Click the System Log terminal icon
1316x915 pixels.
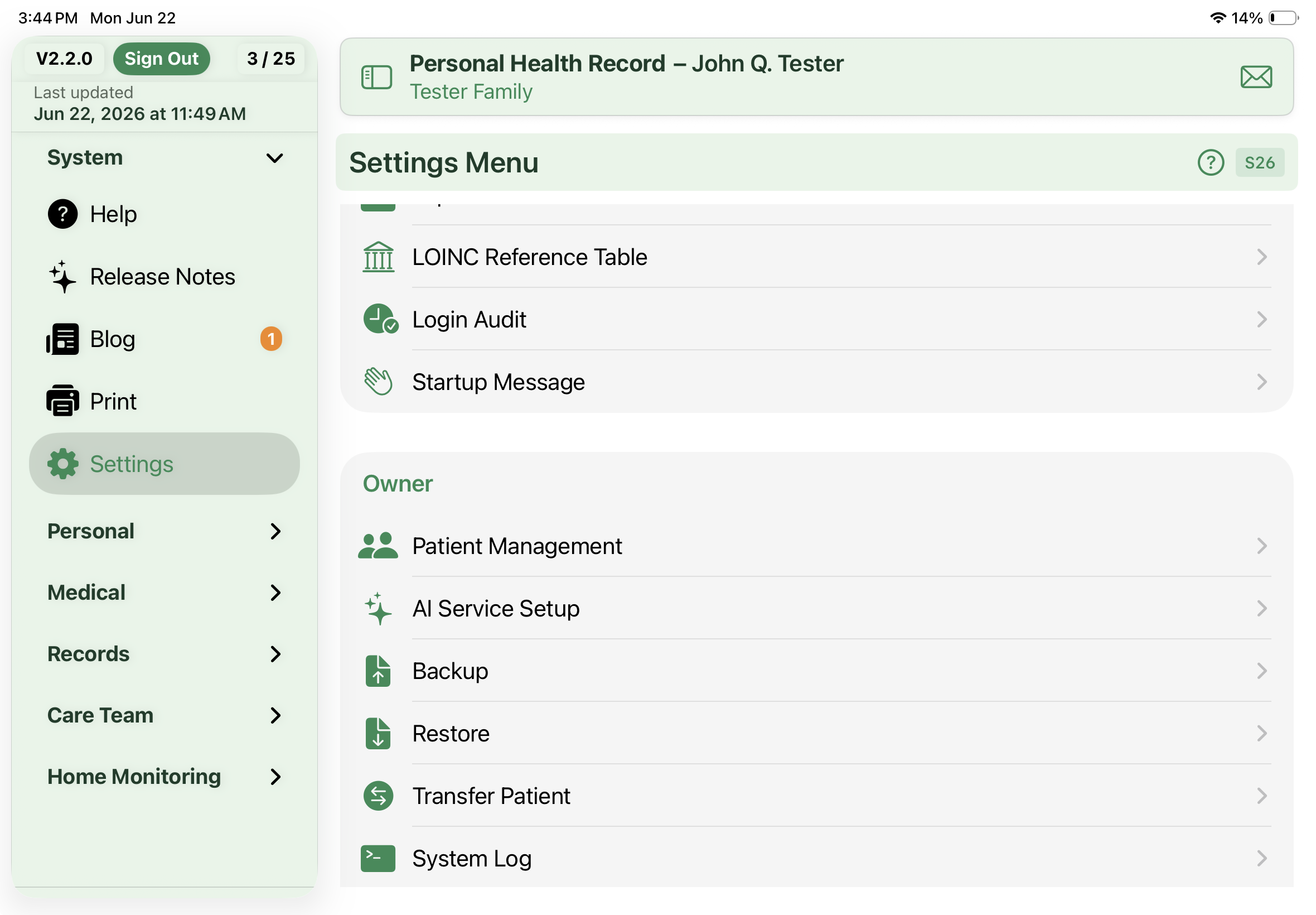coord(378,858)
